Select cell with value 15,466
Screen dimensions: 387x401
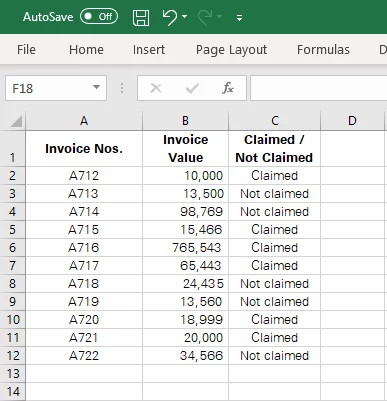[185, 230]
